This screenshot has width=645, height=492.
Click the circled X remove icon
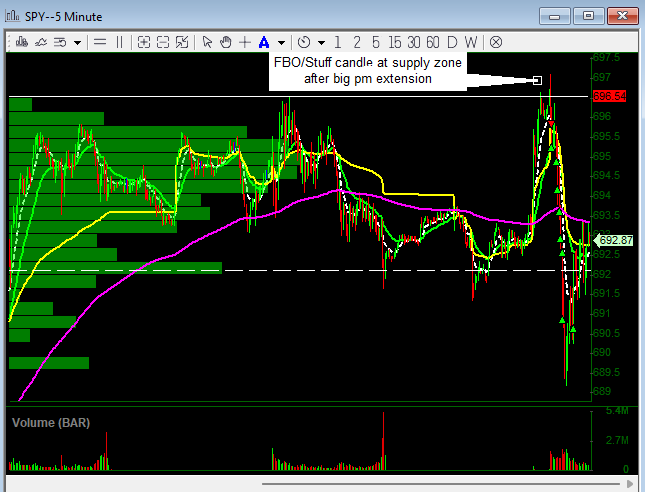click(x=496, y=42)
